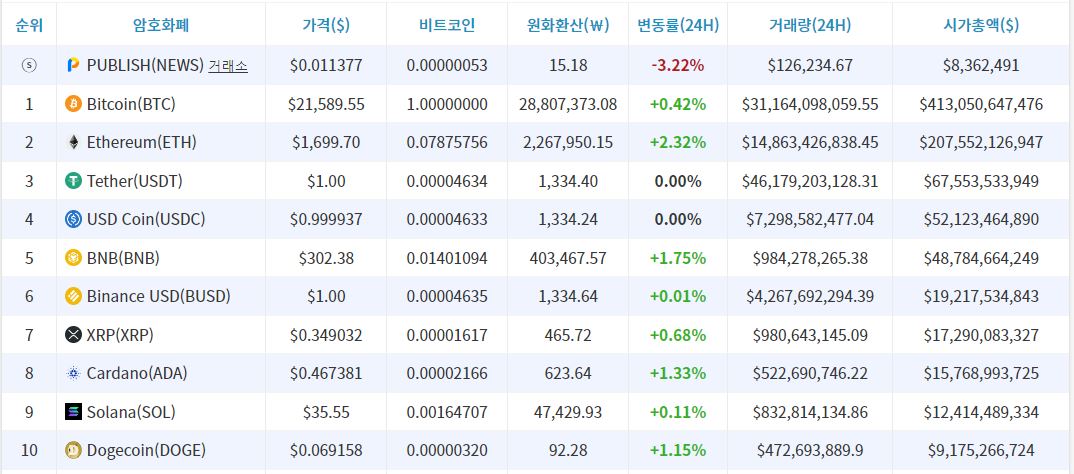Click the sponsored S badge in rank column

tap(29, 66)
